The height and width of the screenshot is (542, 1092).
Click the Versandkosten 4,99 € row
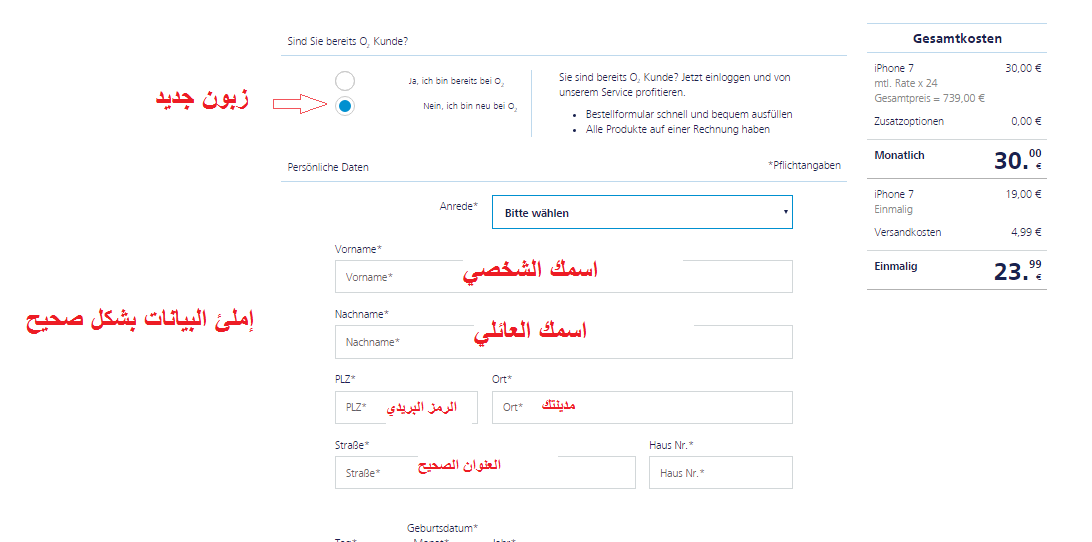point(957,232)
